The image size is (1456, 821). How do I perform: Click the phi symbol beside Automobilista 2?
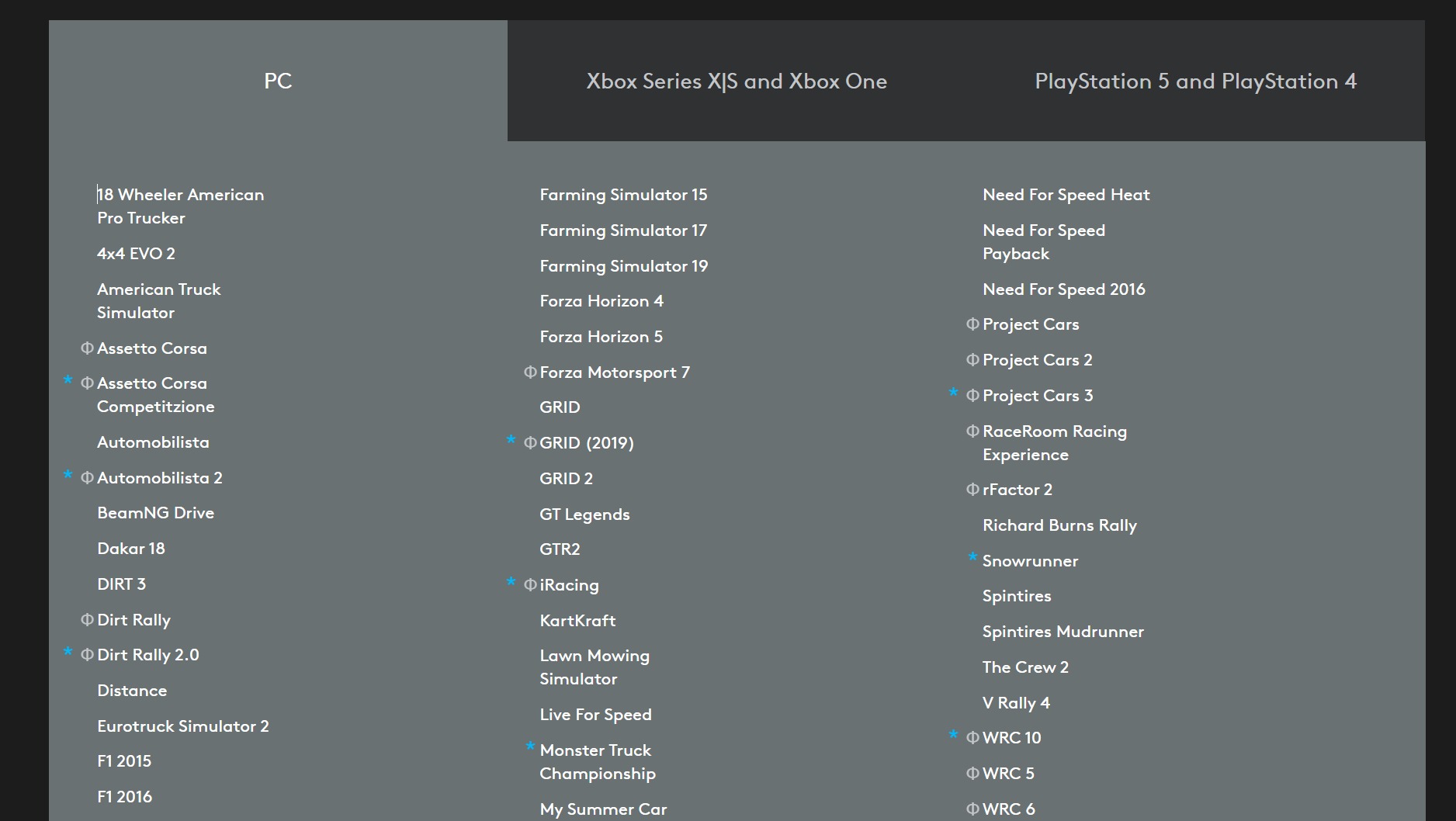[87, 478]
